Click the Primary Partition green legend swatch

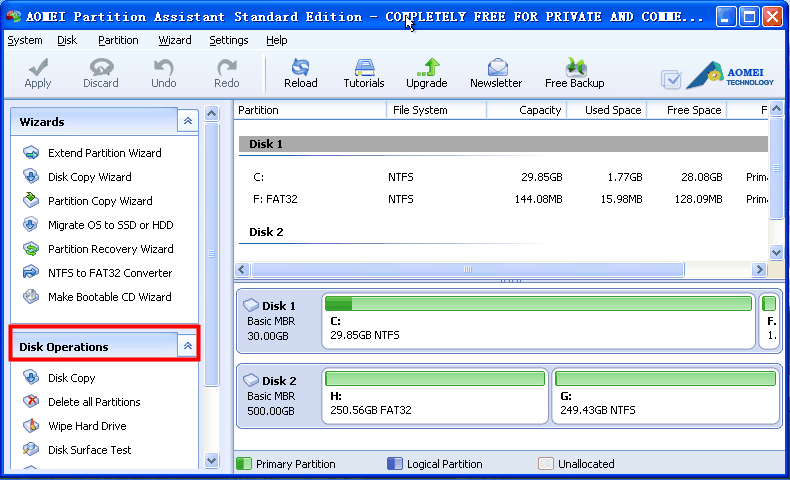click(x=244, y=463)
